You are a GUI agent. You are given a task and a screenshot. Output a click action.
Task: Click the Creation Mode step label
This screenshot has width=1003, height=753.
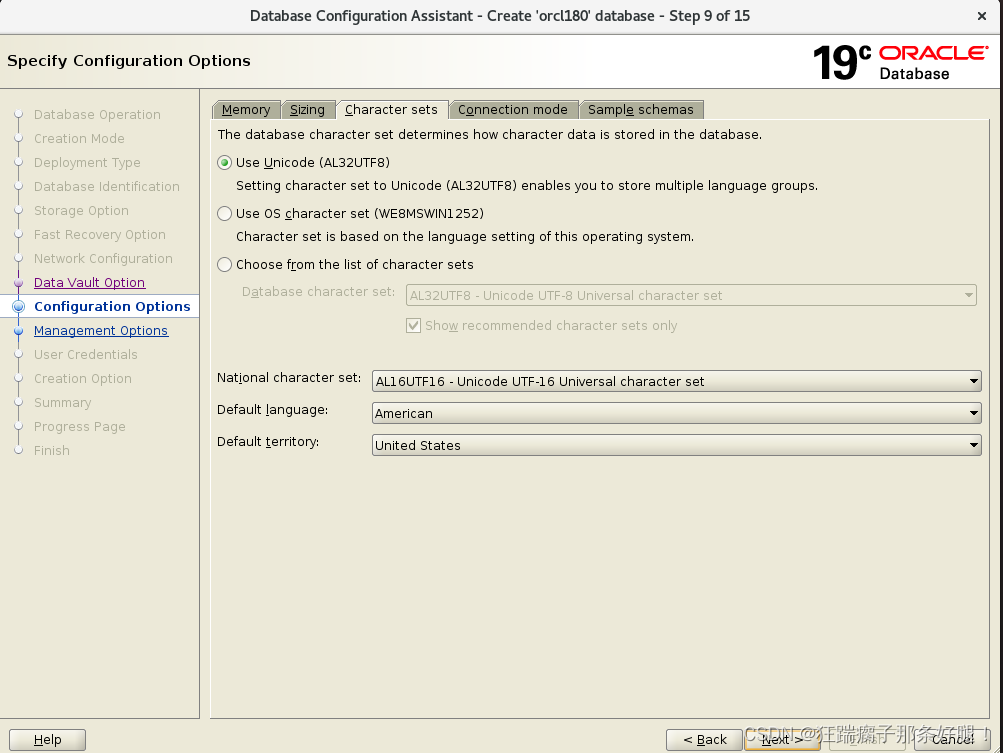(79, 139)
